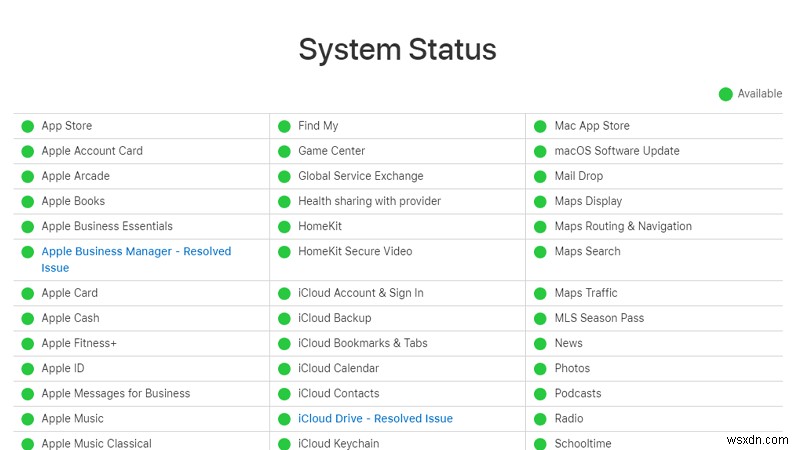Viewport: 800px width, 450px height.
Task: Click the status dot next to Game Center
Action: [x=284, y=152]
